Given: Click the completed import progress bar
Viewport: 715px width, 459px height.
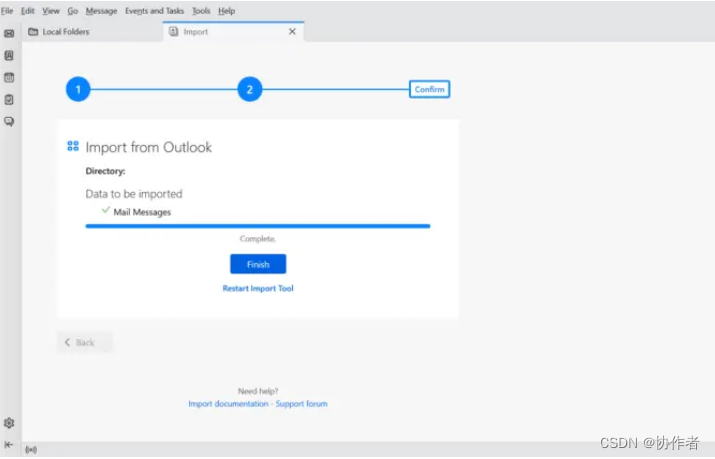Looking at the screenshot, I should point(258,226).
